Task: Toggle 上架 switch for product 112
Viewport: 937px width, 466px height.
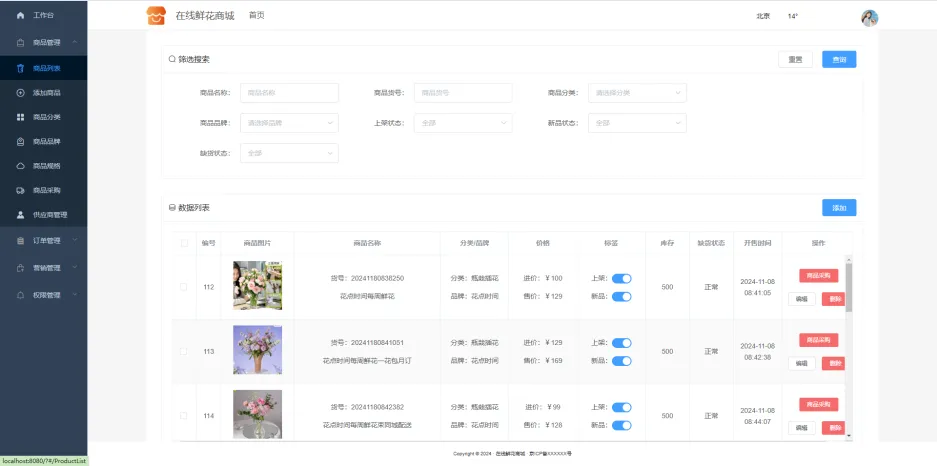Action: tap(621, 278)
